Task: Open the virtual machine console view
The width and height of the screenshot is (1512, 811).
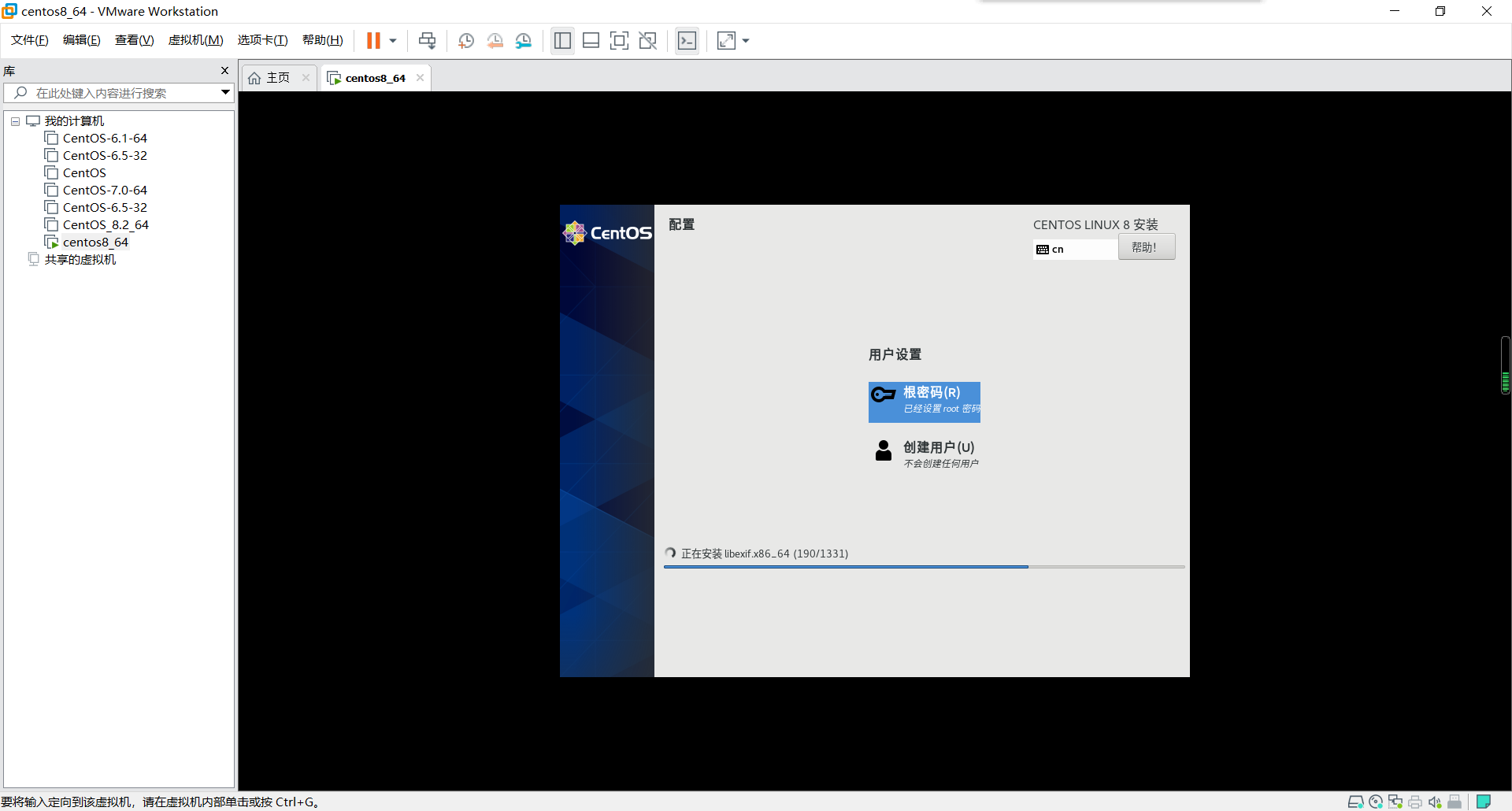Action: (687, 40)
